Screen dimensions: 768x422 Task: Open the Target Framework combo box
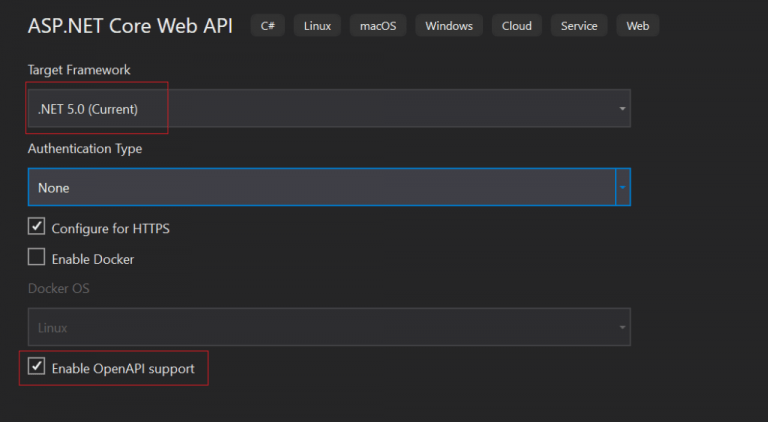(x=320, y=108)
